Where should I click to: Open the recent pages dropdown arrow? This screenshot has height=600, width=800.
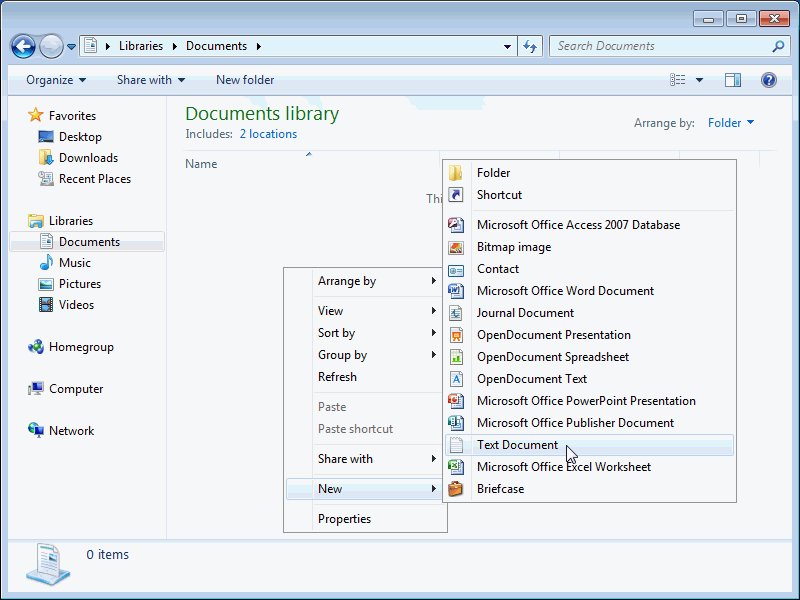(71, 46)
